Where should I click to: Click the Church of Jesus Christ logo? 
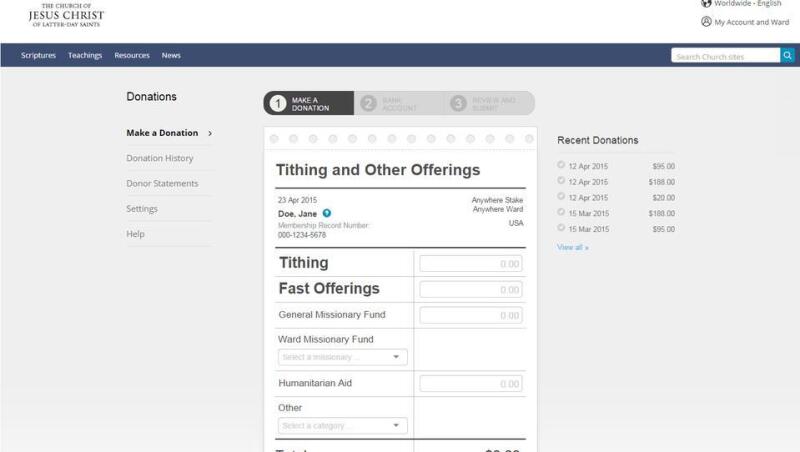point(66,14)
